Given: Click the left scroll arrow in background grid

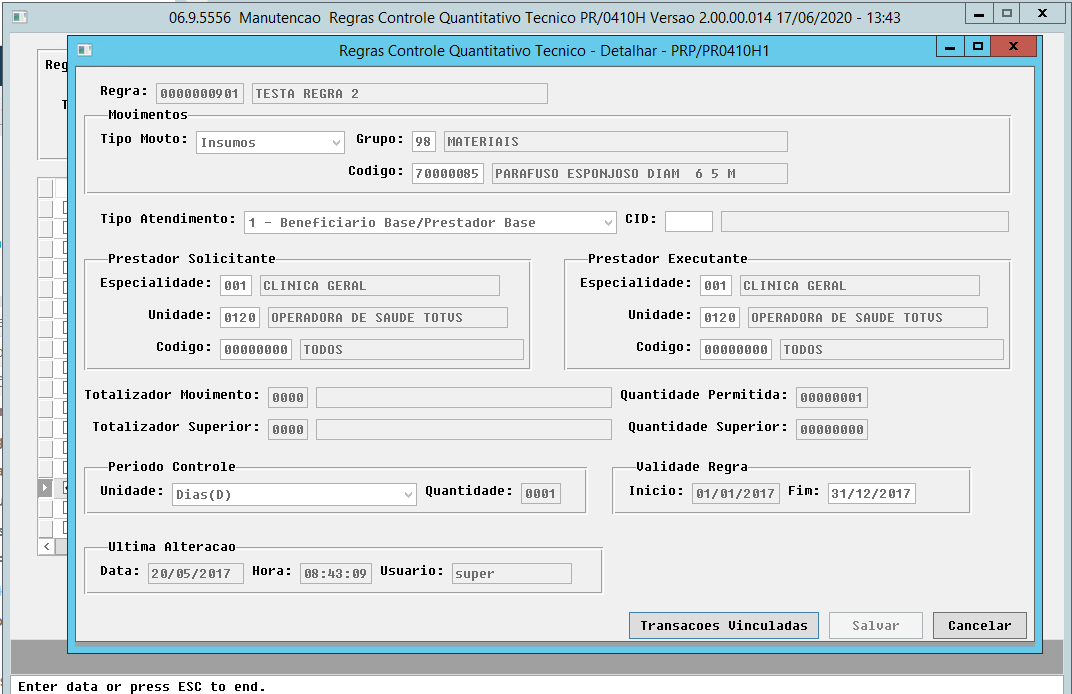Looking at the screenshot, I should (x=46, y=546).
